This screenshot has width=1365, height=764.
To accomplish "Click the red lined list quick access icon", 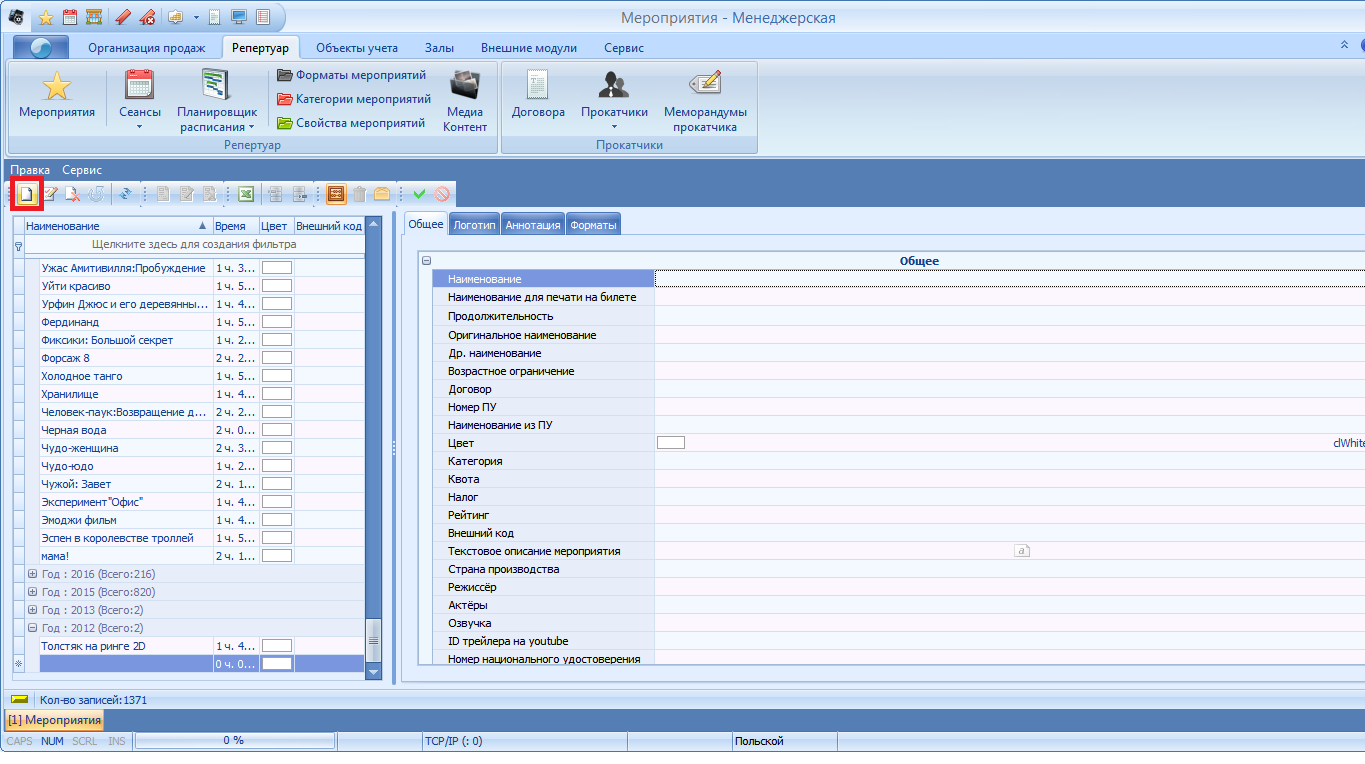I will (263, 17).
